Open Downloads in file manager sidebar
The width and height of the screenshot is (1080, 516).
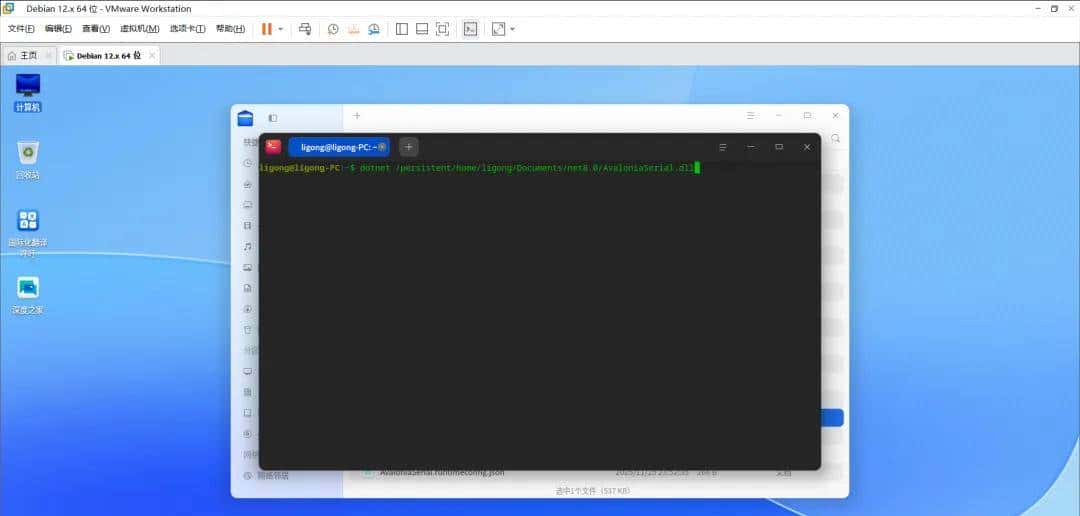pos(248,309)
